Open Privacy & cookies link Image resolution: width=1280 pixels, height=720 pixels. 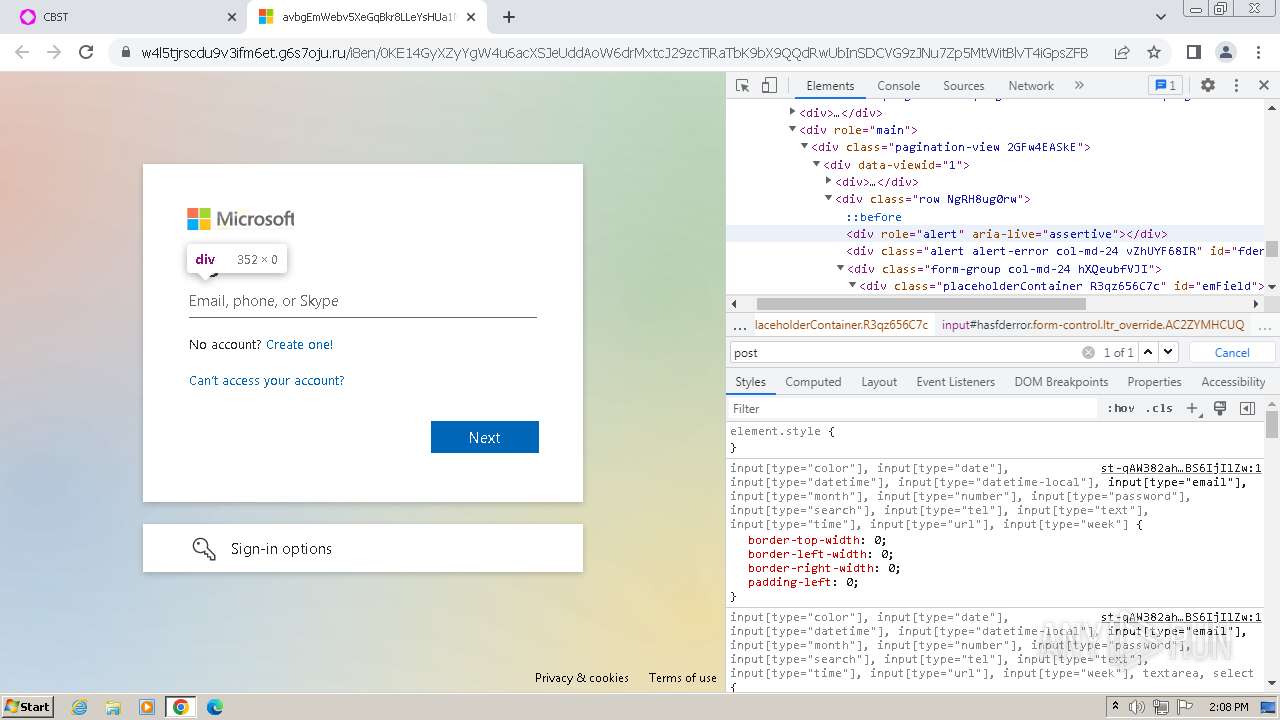pyautogui.click(x=582, y=677)
